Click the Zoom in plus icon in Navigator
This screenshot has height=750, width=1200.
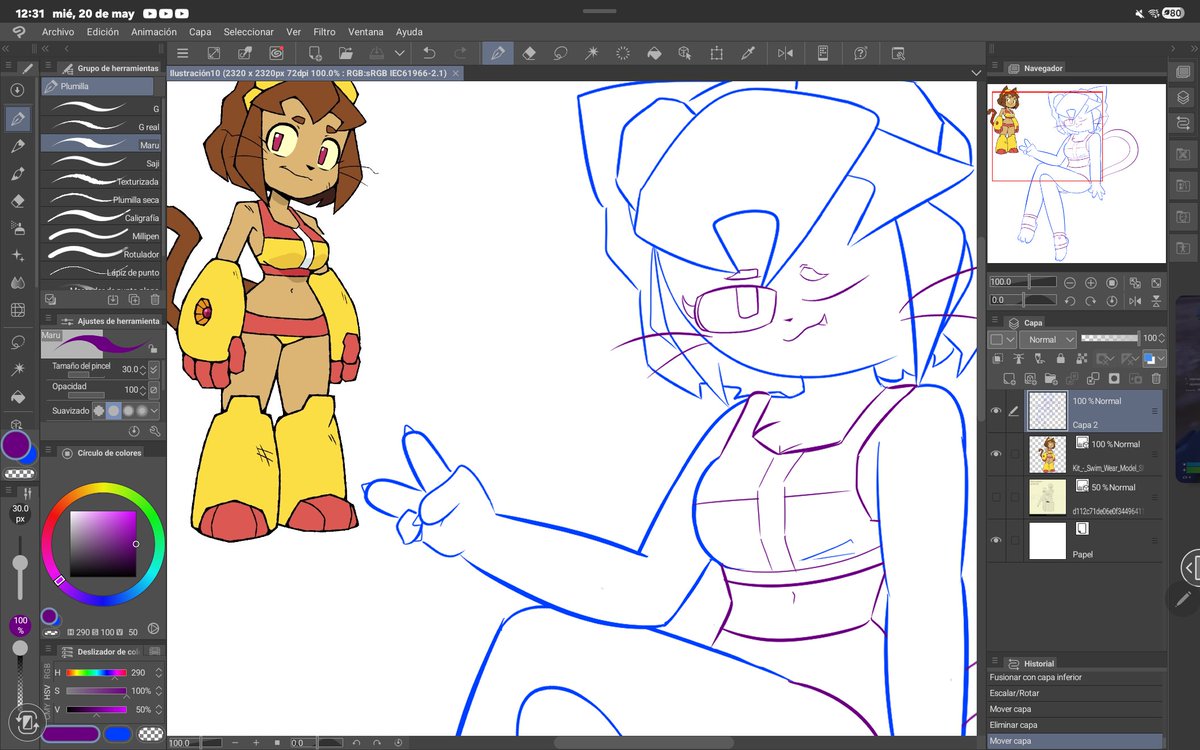pos(1089,283)
